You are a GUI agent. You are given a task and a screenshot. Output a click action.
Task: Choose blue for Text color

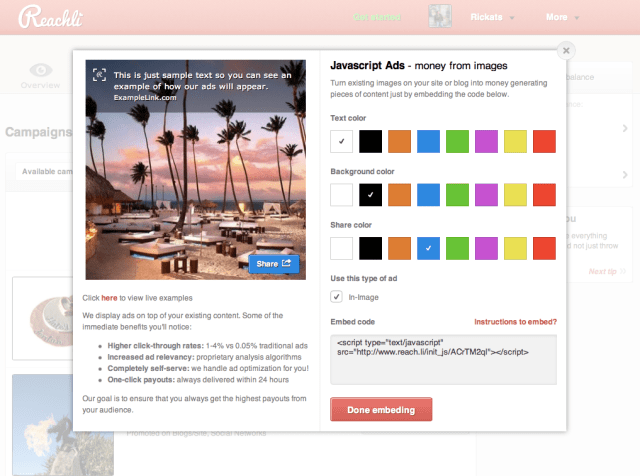[429, 141]
